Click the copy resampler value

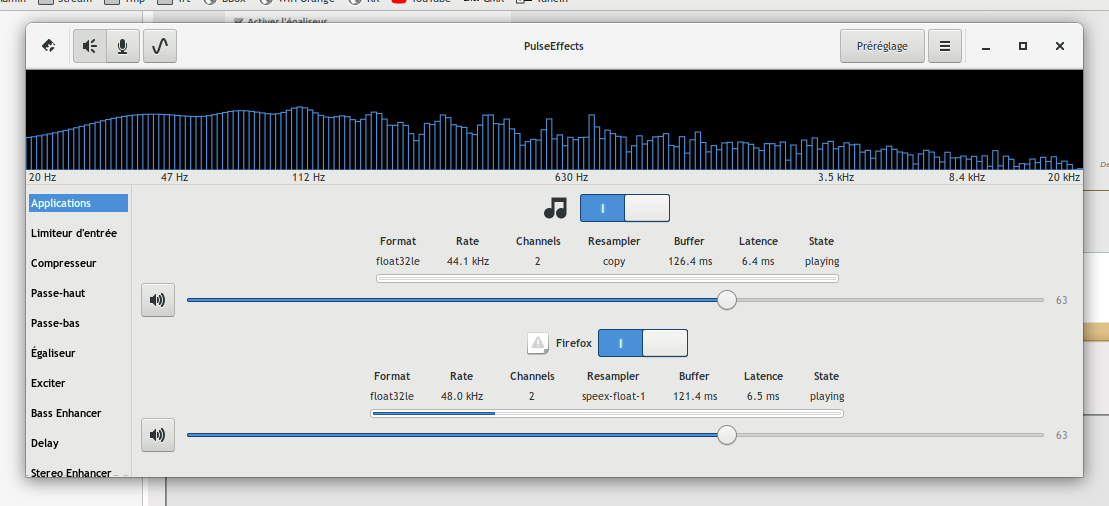614,262
